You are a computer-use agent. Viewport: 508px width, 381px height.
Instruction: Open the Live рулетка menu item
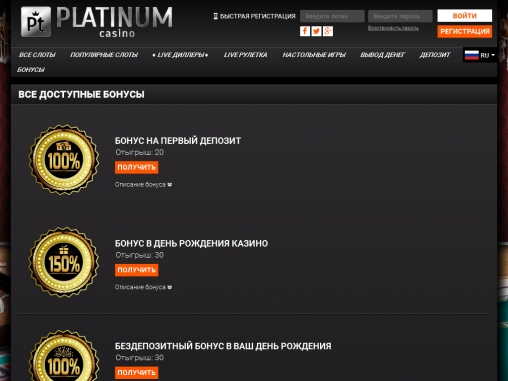pyautogui.click(x=245, y=55)
